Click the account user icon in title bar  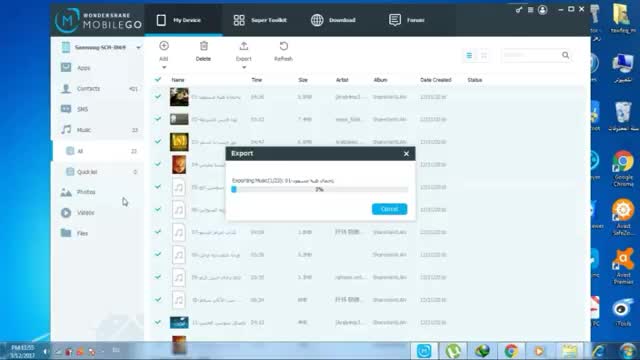(x=542, y=10)
